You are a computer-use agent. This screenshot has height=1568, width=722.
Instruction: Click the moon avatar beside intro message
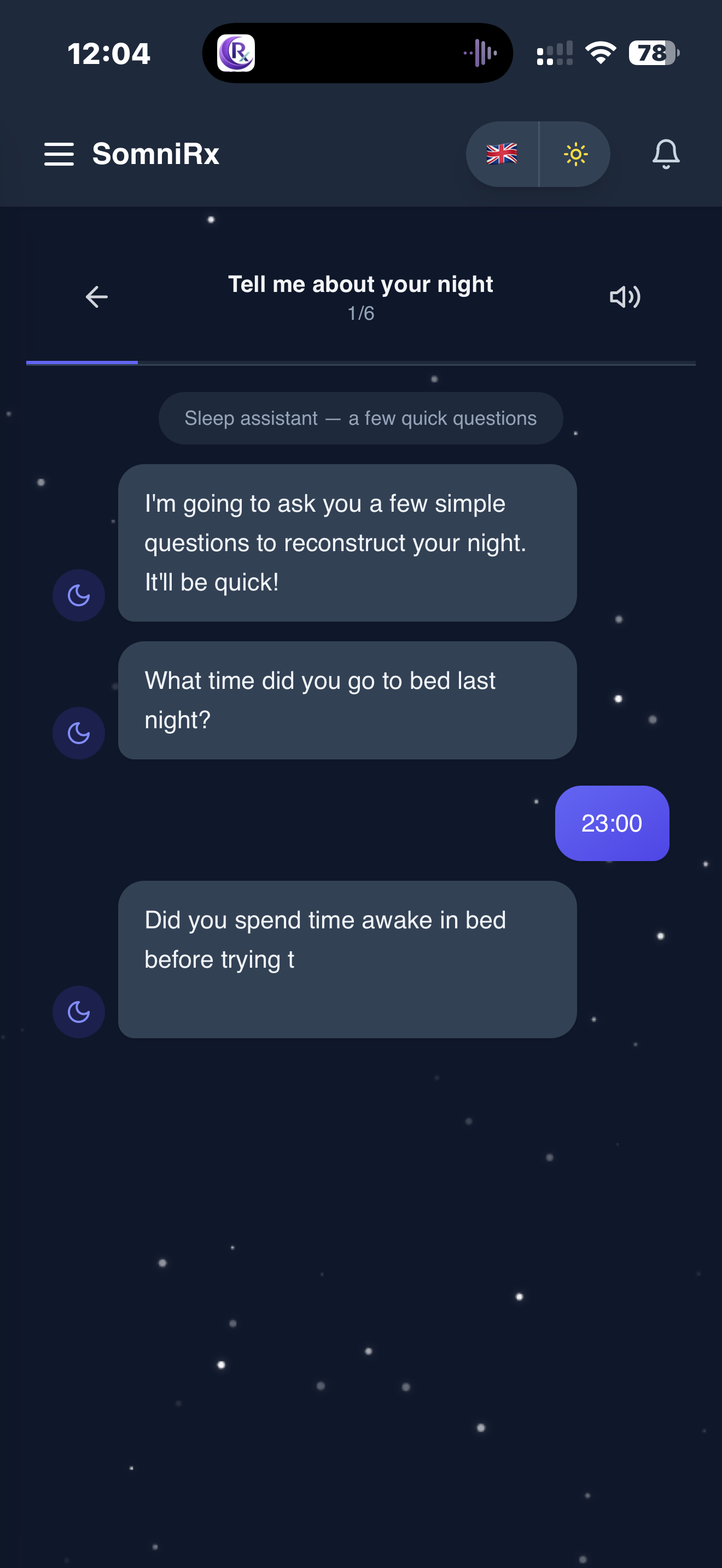[79, 595]
